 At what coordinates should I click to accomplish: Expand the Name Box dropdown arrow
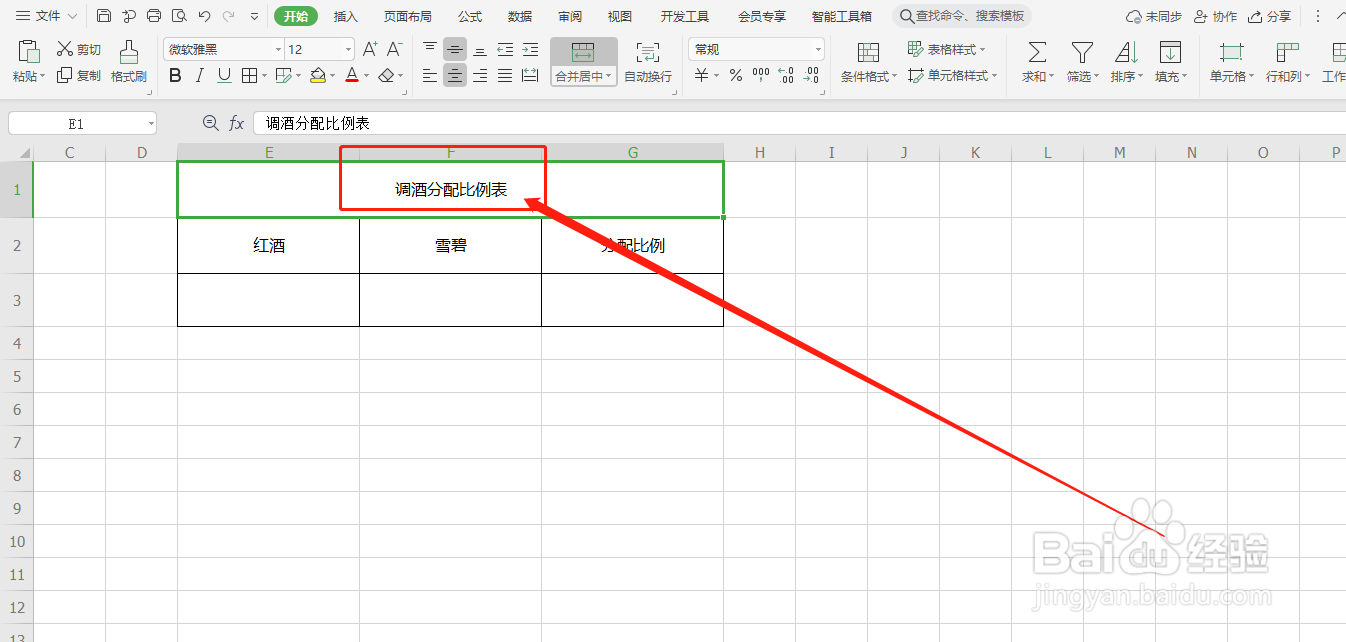click(151, 123)
